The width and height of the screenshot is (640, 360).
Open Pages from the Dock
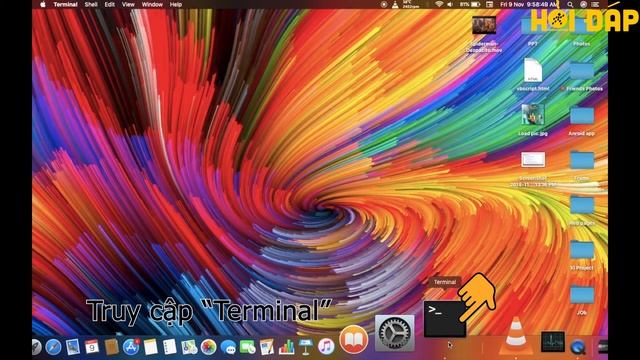coord(267,347)
